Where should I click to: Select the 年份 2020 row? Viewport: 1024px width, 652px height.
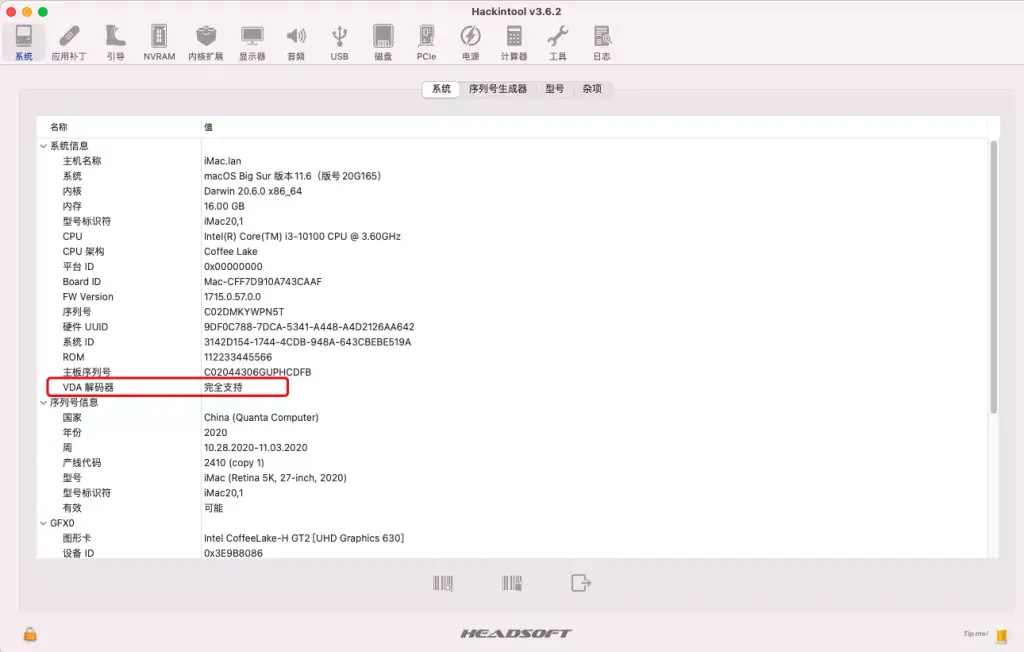[x=513, y=432]
